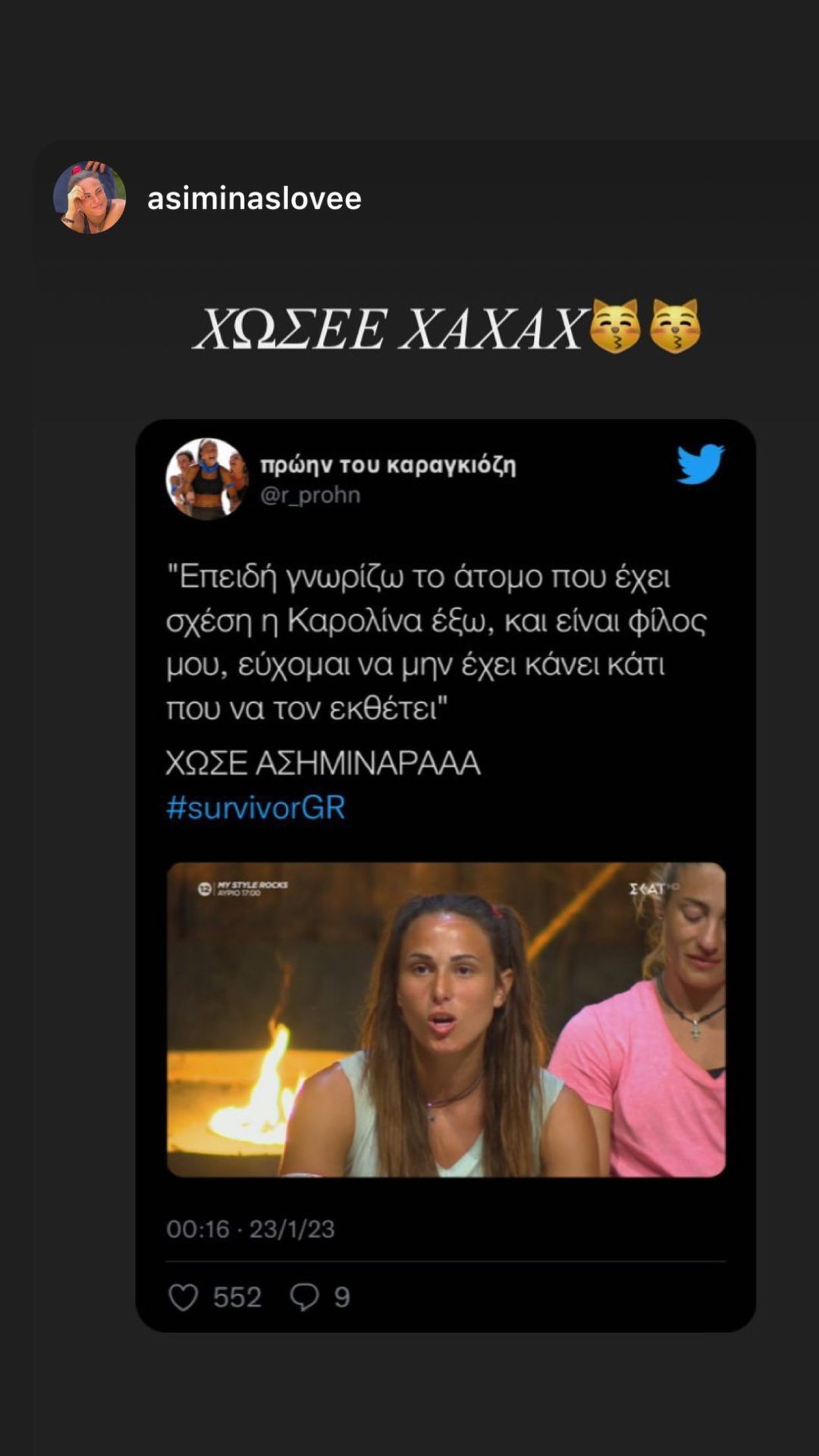This screenshot has height=1456, width=819.
Task: View the 552 likes count
Action: pyautogui.click(x=237, y=1298)
